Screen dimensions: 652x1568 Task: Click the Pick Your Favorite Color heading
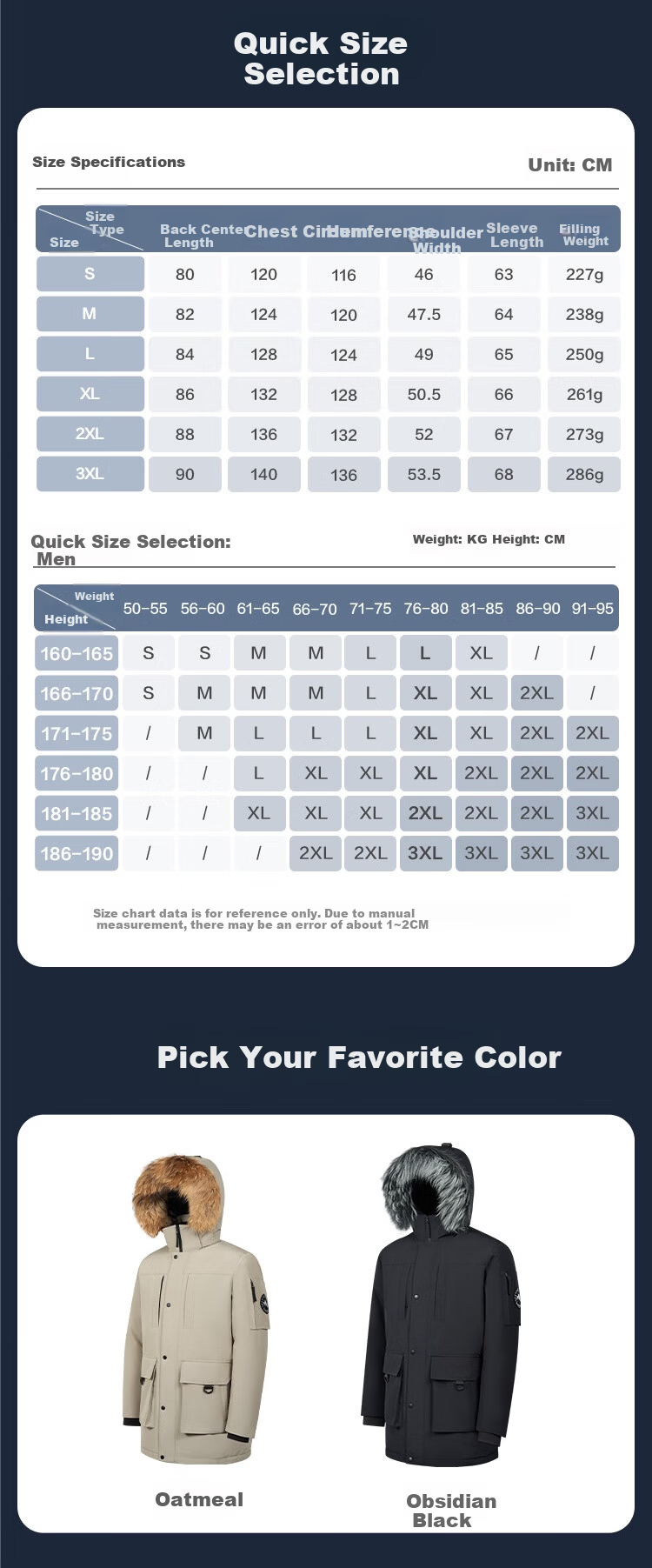[x=359, y=1058]
